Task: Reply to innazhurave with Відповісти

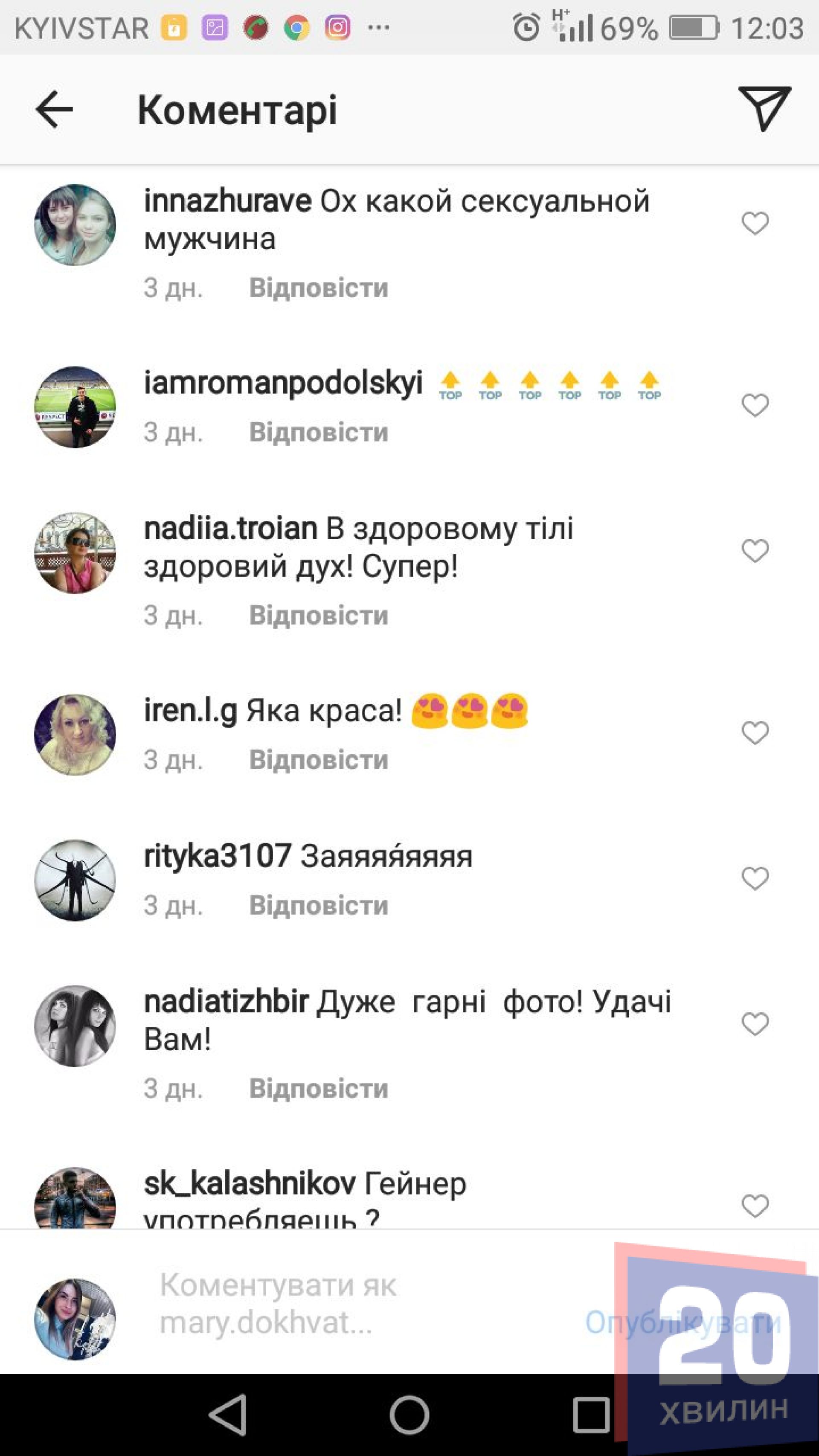Action: (x=319, y=288)
